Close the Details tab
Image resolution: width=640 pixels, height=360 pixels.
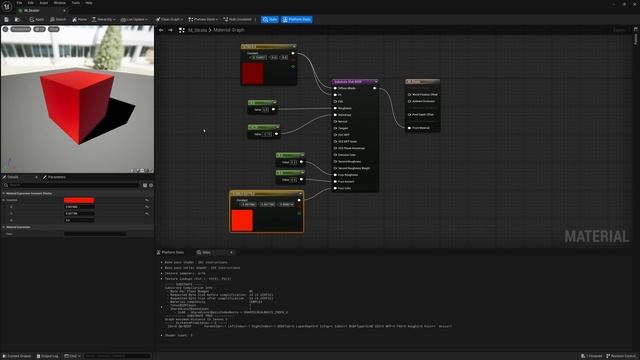click(x=36, y=177)
